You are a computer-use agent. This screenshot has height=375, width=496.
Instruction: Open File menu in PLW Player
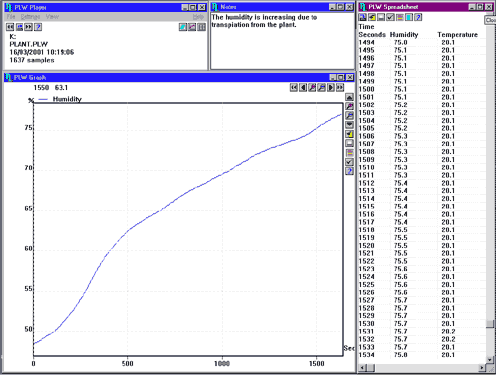(x=11, y=17)
